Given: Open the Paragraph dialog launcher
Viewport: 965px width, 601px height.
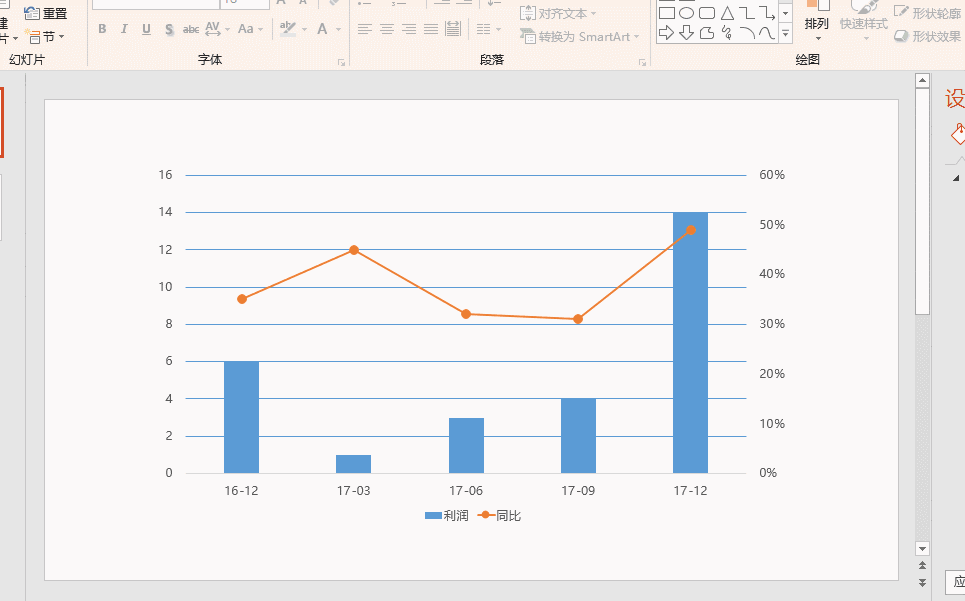Looking at the screenshot, I should (x=642, y=62).
